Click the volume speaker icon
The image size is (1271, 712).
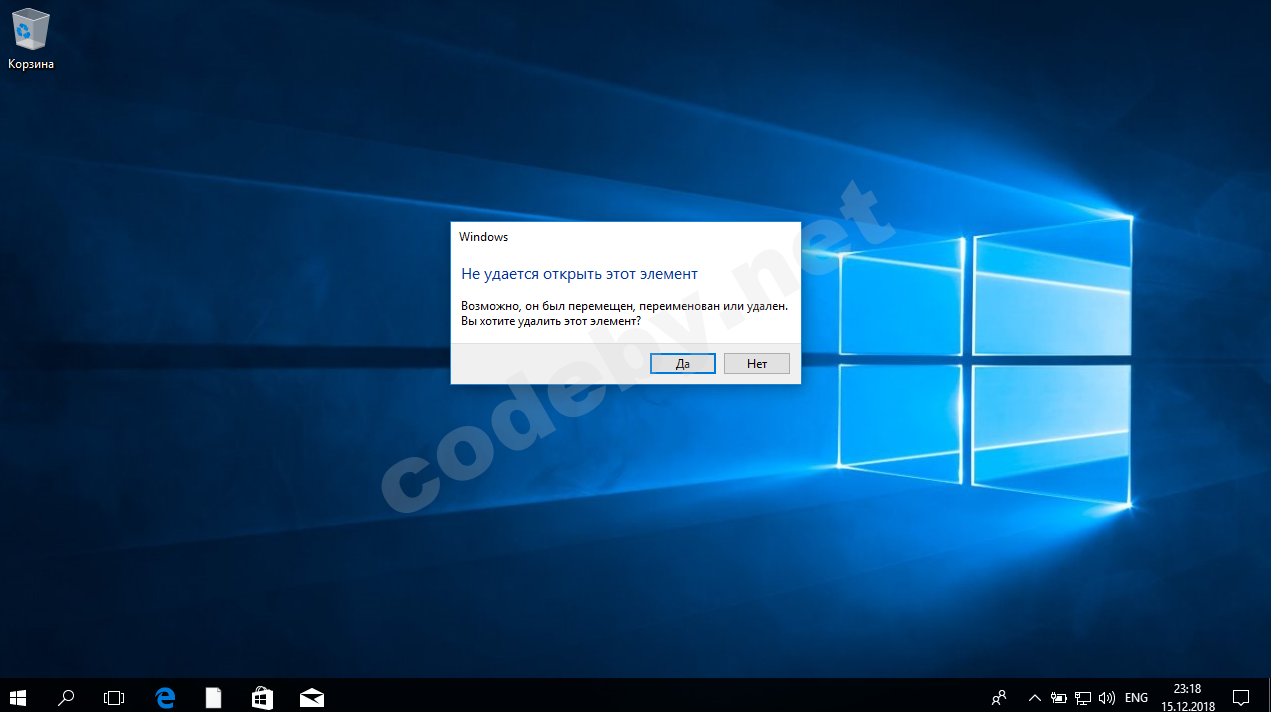[x=1107, y=697]
